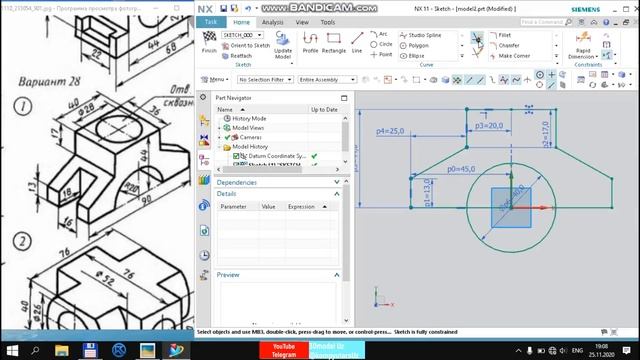640x360 pixels.
Task: Open the Web Browser sidebar tab
Action: point(204,231)
